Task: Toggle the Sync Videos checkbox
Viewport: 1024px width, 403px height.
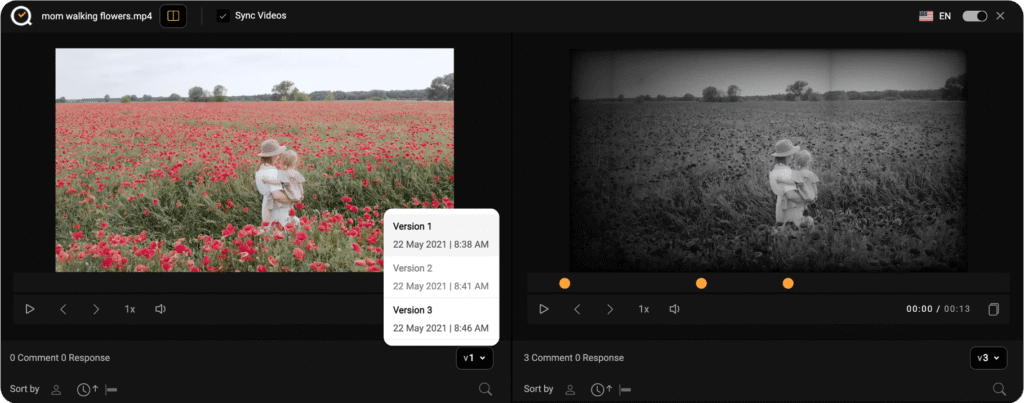Action: tap(223, 16)
